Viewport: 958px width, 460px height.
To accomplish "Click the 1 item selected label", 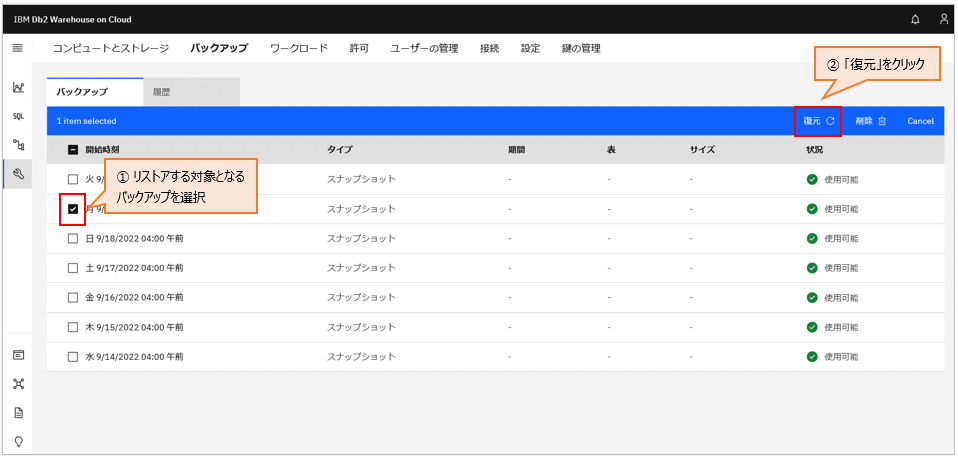I will point(86,121).
